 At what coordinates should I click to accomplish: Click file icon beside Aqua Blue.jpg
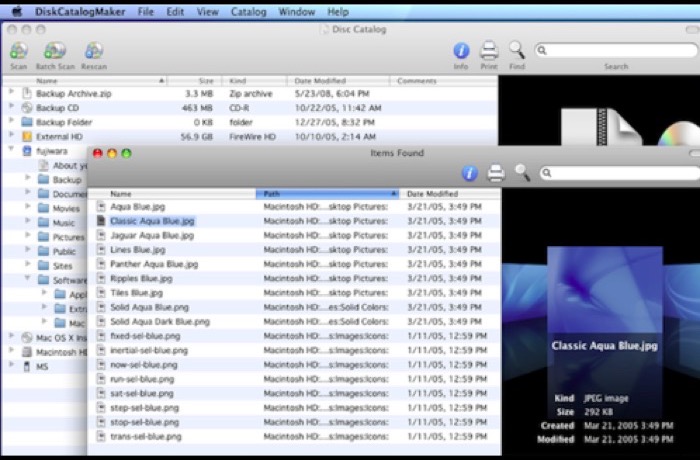click(101, 206)
